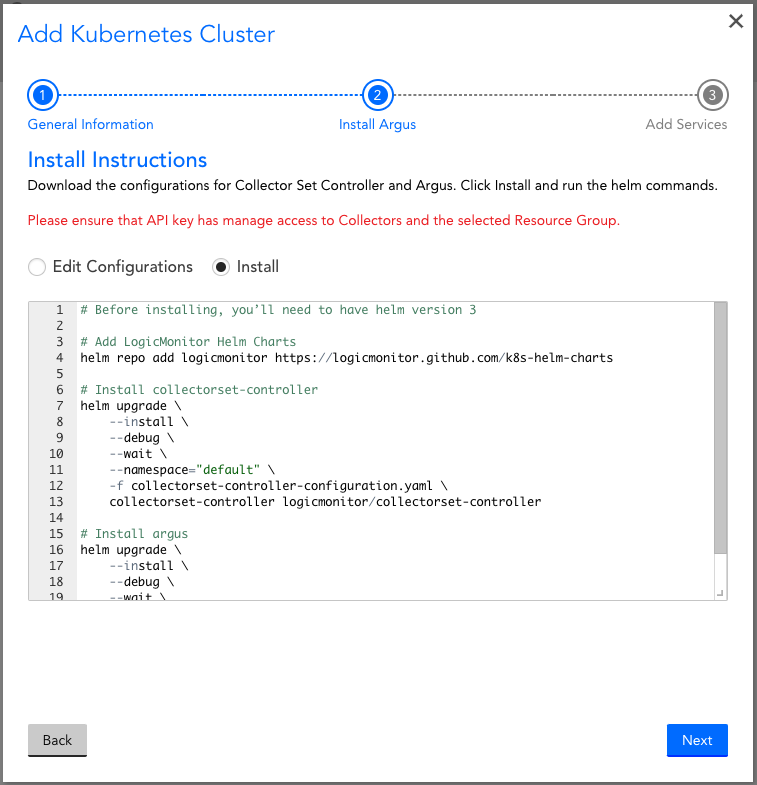Click the logicmonitor/collectorset-controller line 13
Image resolution: width=757 pixels, height=785 pixels.
[x=325, y=502]
